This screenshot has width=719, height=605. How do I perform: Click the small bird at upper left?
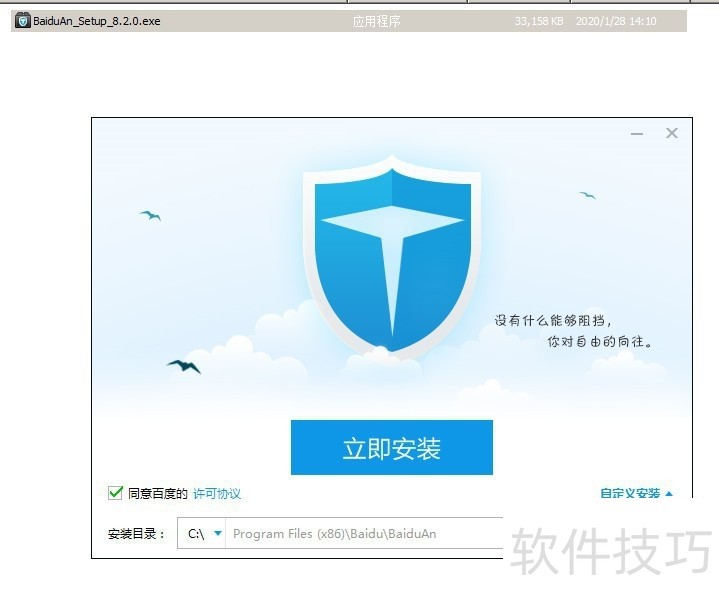coord(151,215)
